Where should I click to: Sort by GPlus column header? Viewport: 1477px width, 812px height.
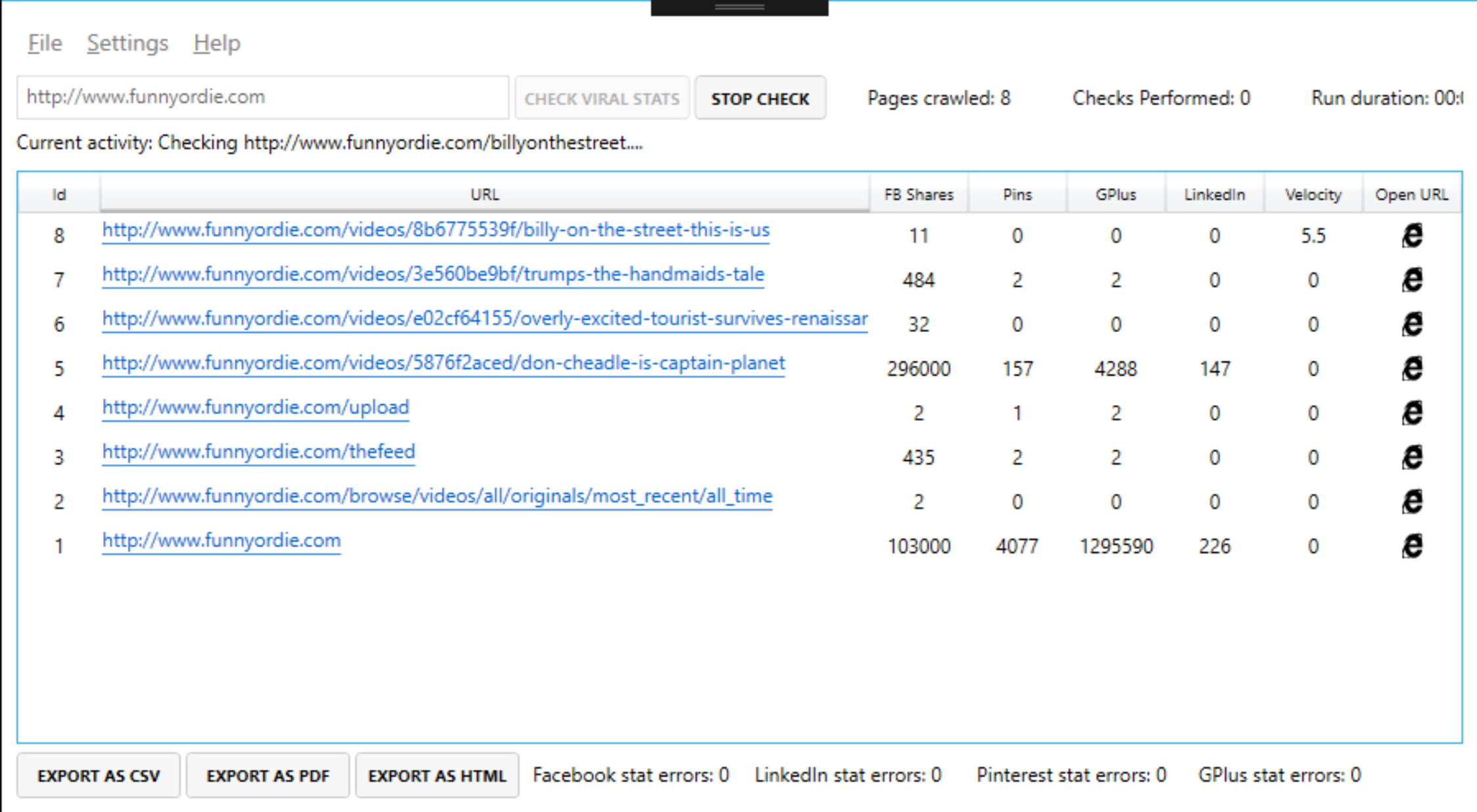(x=1116, y=195)
